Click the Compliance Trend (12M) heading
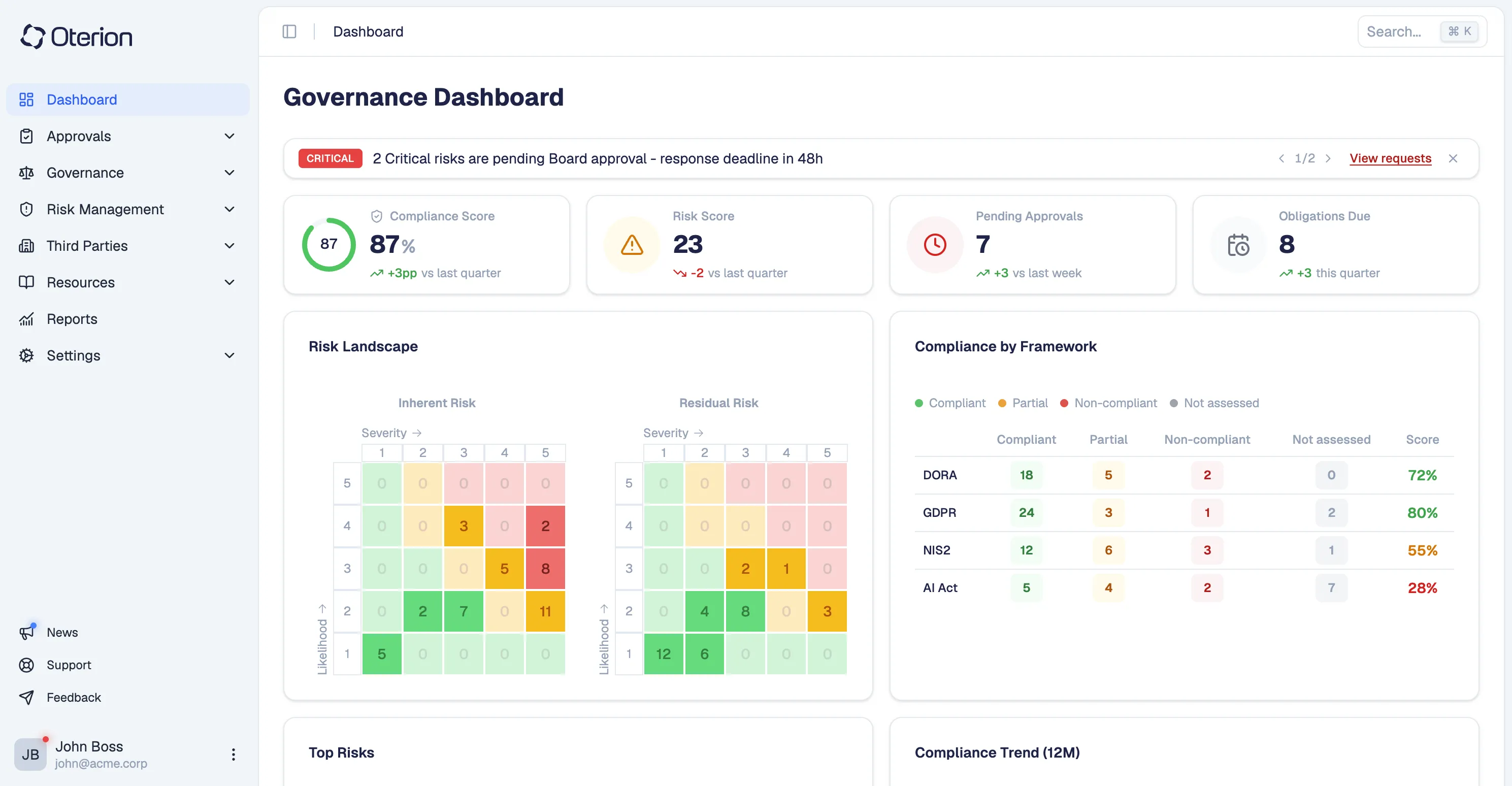The width and height of the screenshot is (1512, 786). [x=997, y=752]
